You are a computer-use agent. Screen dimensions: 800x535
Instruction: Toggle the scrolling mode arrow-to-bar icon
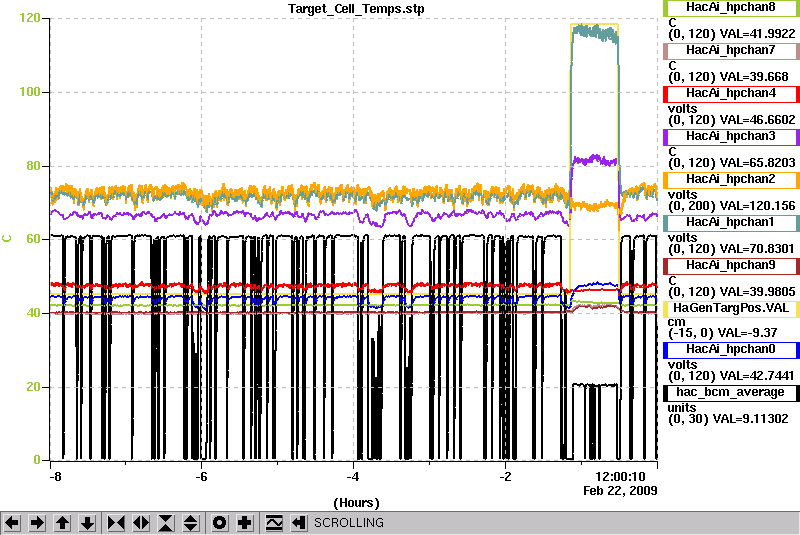point(298,523)
